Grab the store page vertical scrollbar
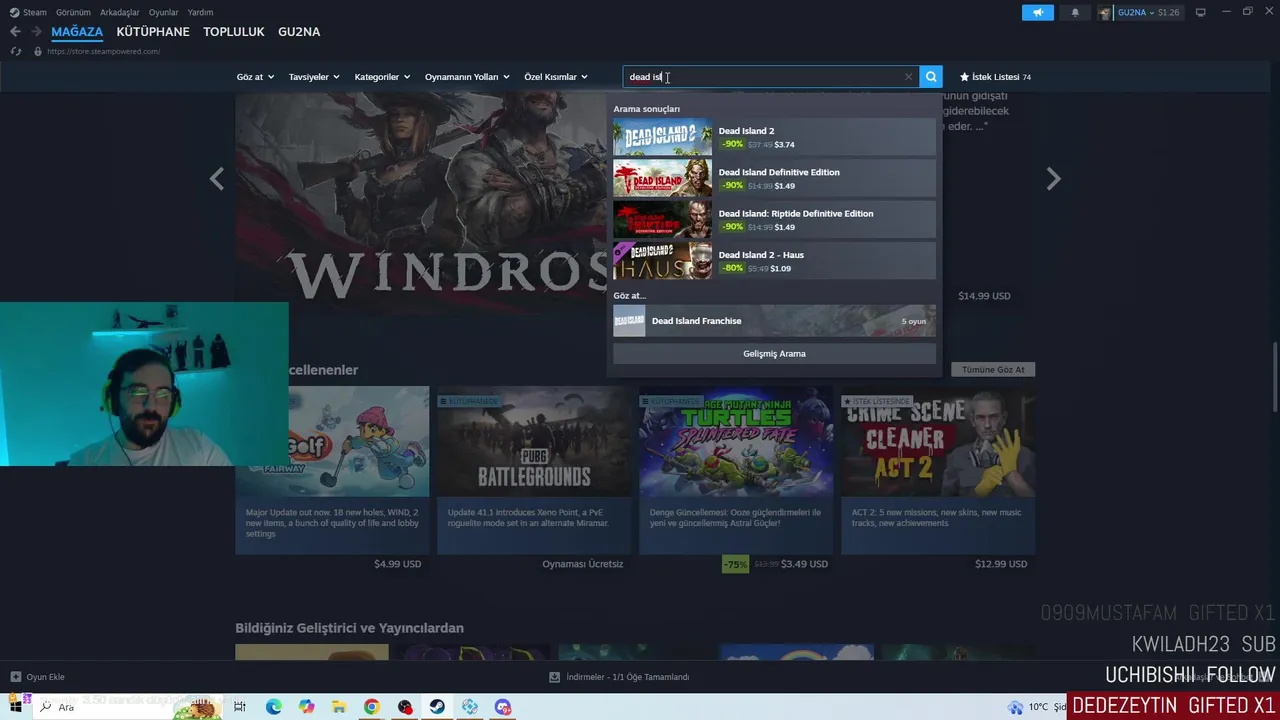 point(1274,375)
